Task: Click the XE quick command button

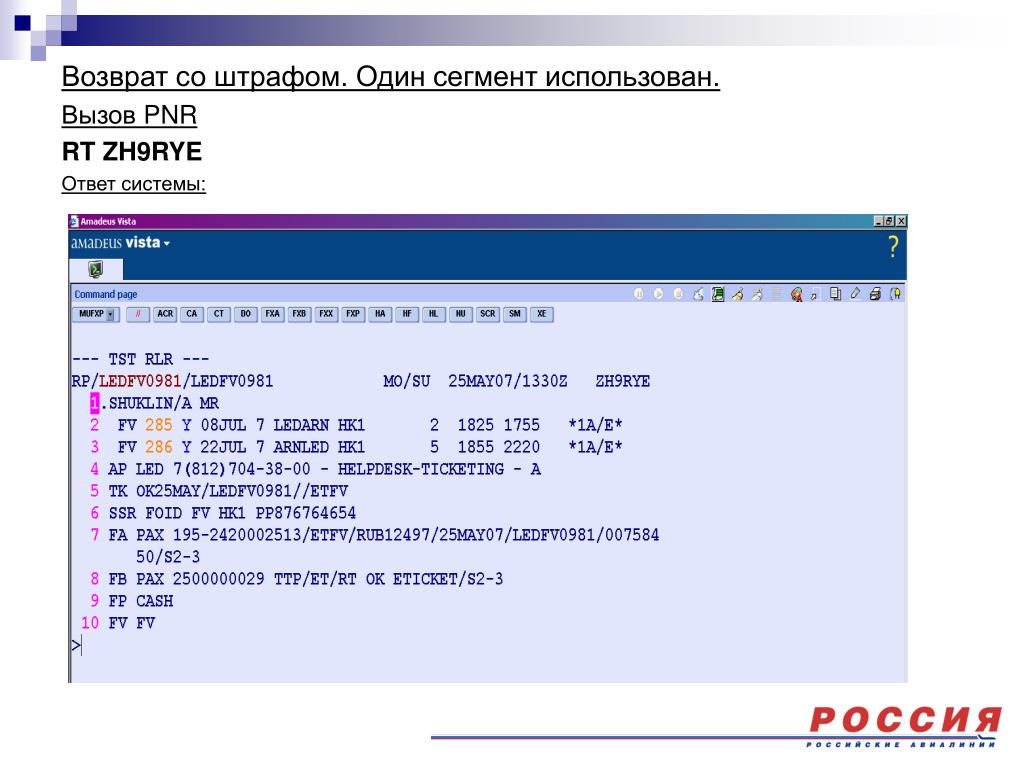Action: point(541,314)
